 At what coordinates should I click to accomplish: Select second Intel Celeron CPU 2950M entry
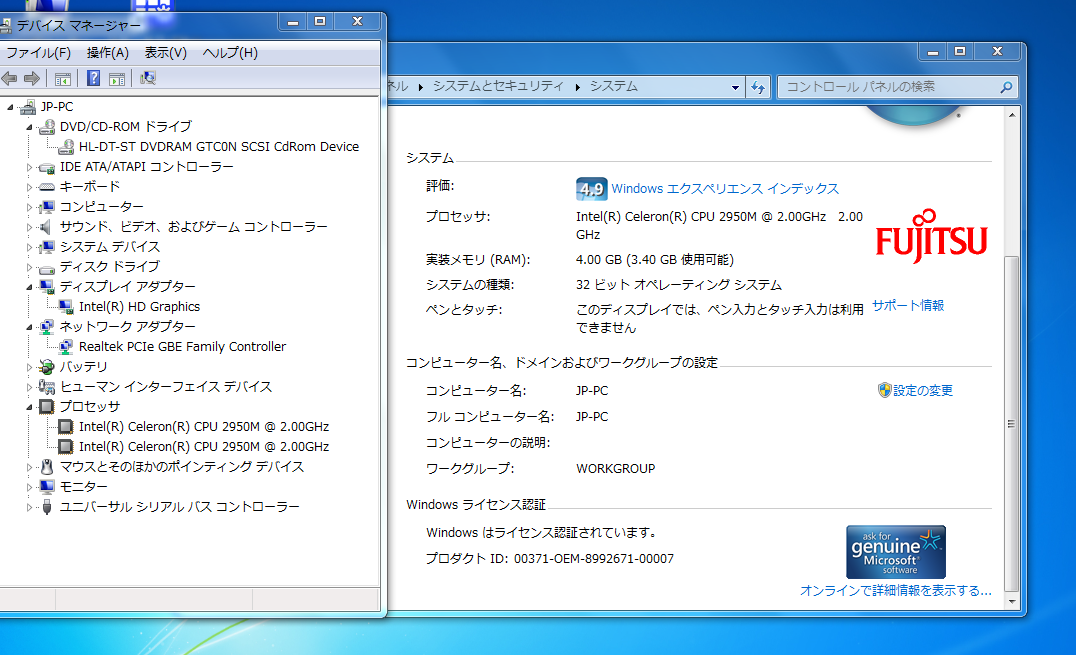tap(204, 447)
